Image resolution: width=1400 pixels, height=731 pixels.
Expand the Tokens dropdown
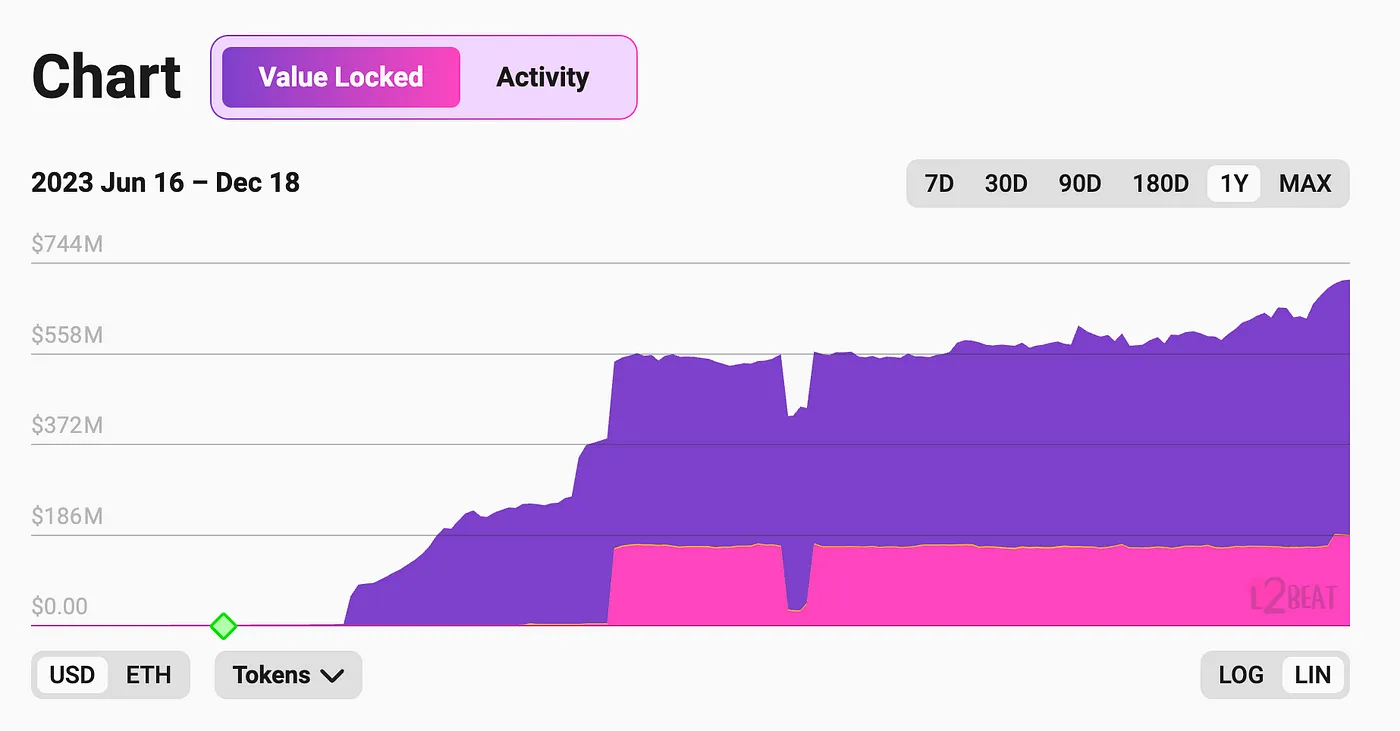288,675
